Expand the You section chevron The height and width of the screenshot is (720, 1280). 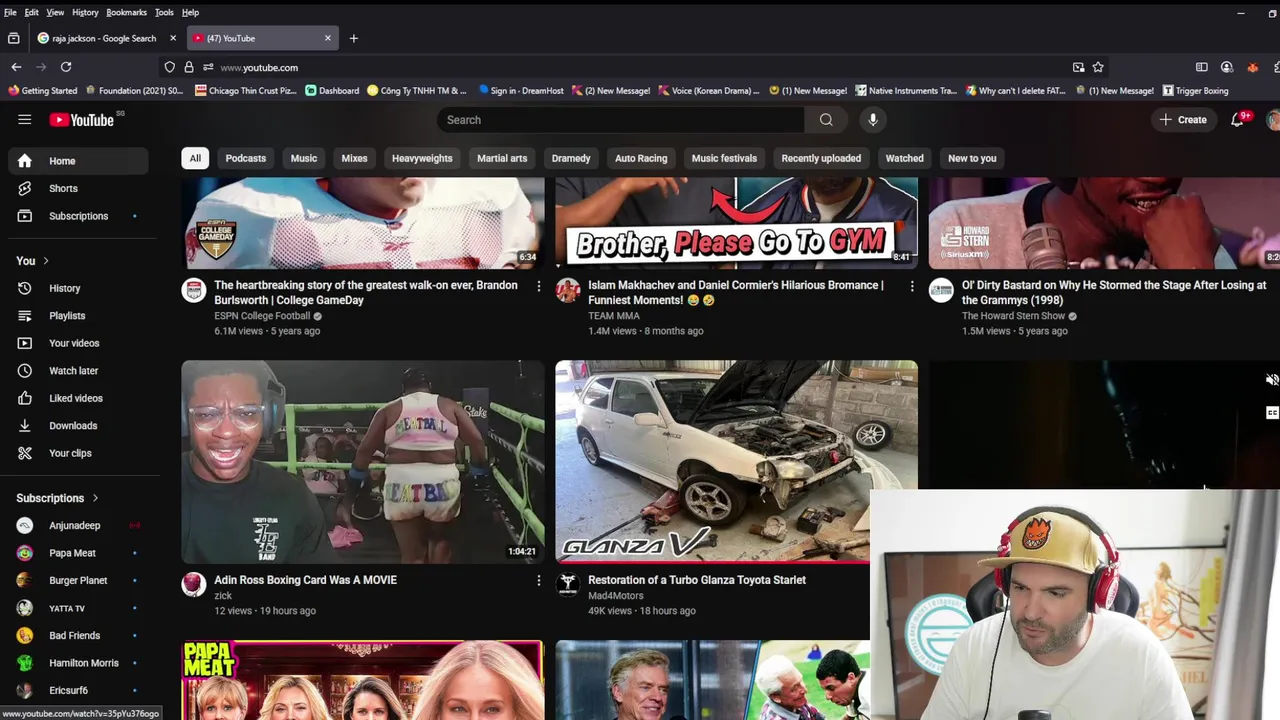tap(45, 261)
